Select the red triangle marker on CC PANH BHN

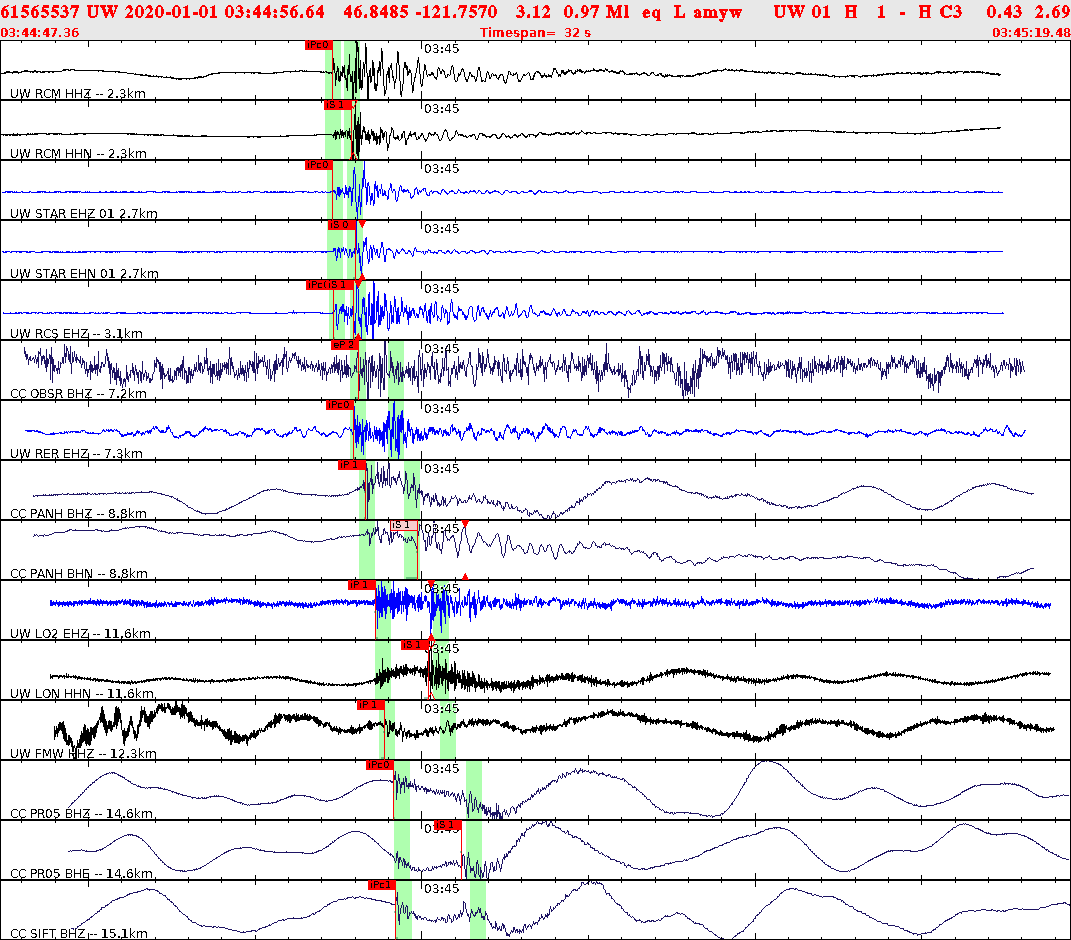click(x=465, y=523)
